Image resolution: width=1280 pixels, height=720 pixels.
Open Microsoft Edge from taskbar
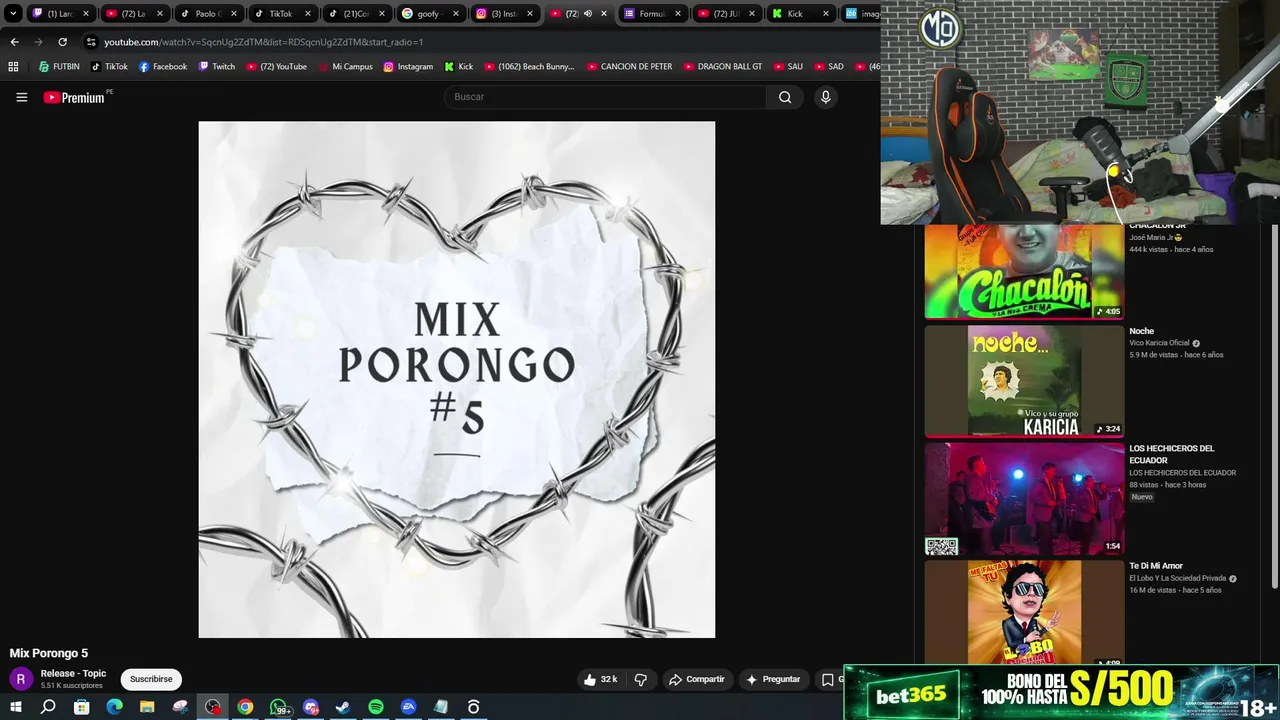(114, 707)
